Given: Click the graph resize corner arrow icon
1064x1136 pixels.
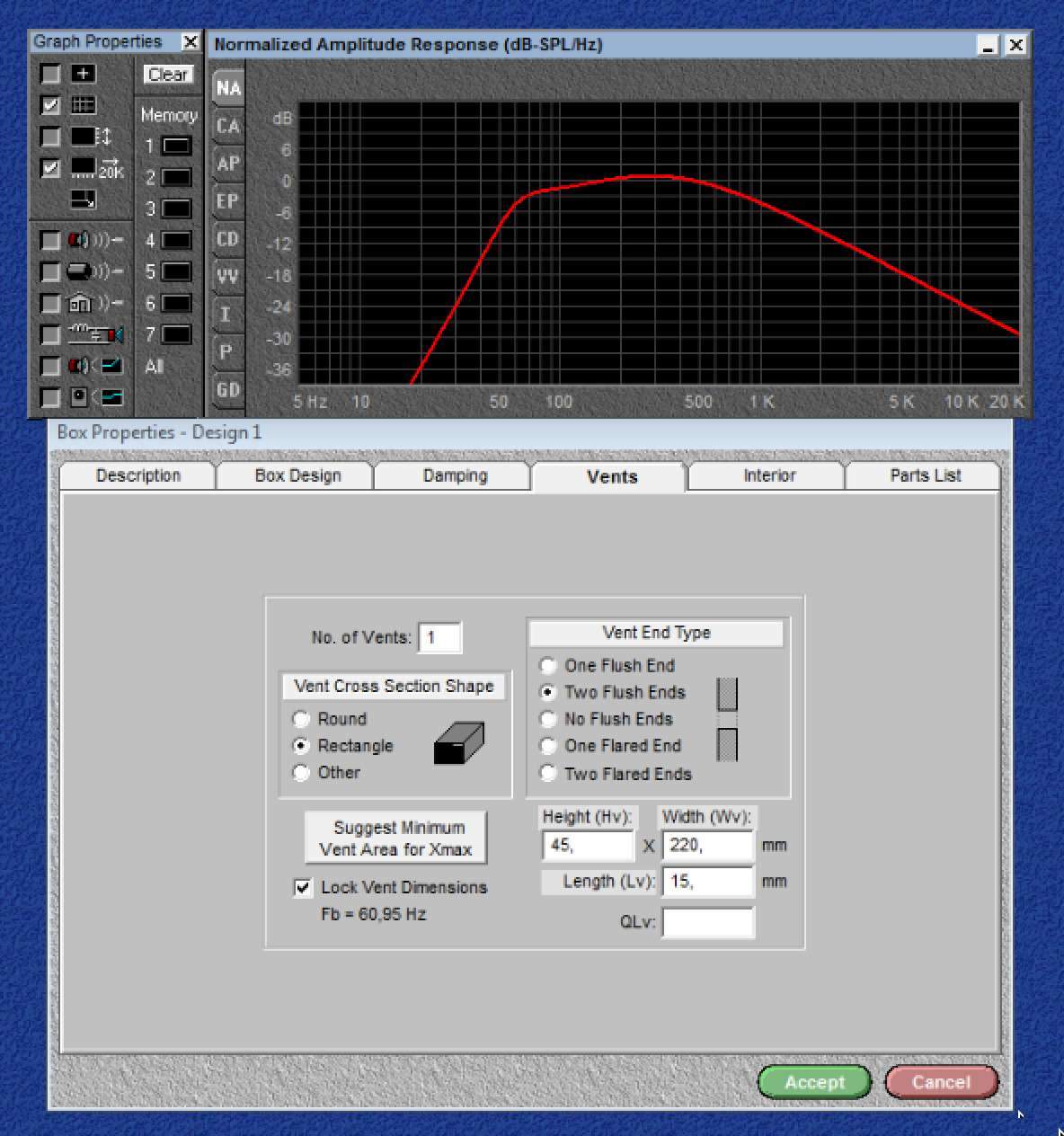Looking at the screenshot, I should [84, 200].
